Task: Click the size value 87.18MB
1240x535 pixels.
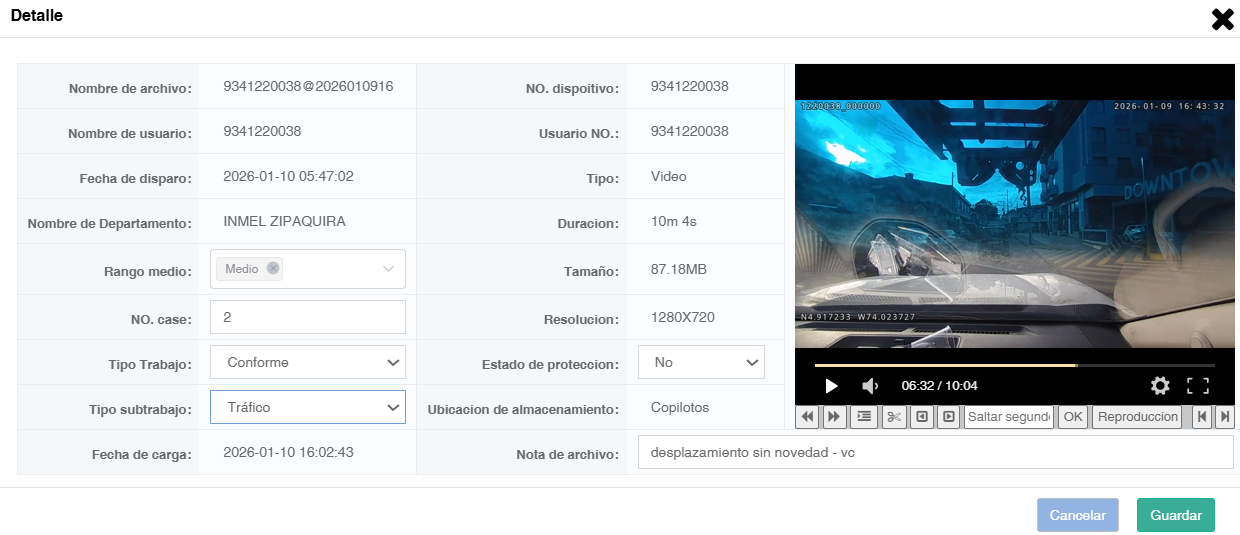Action: pos(680,270)
